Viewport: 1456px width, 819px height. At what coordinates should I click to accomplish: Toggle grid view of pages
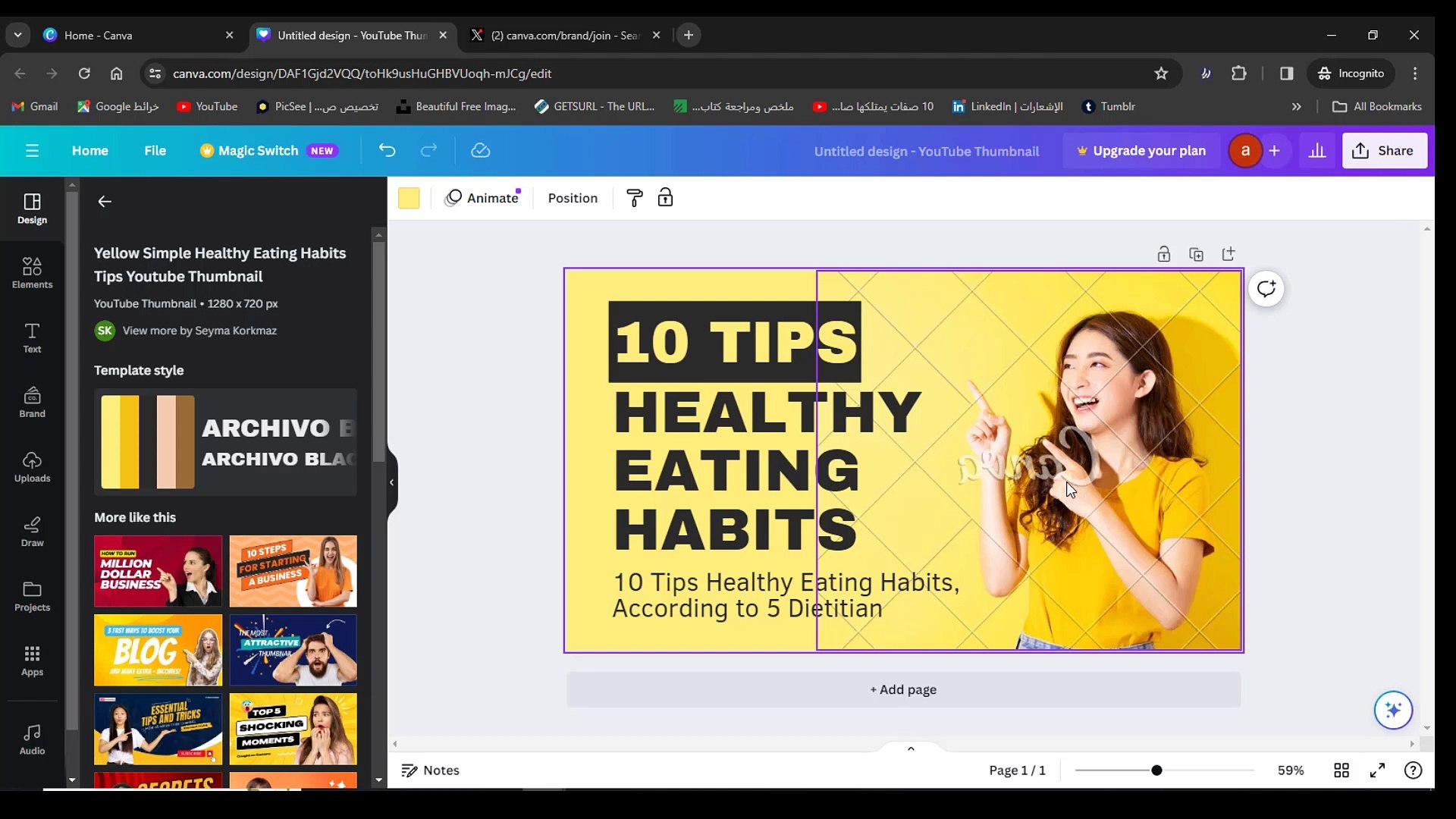coord(1341,770)
